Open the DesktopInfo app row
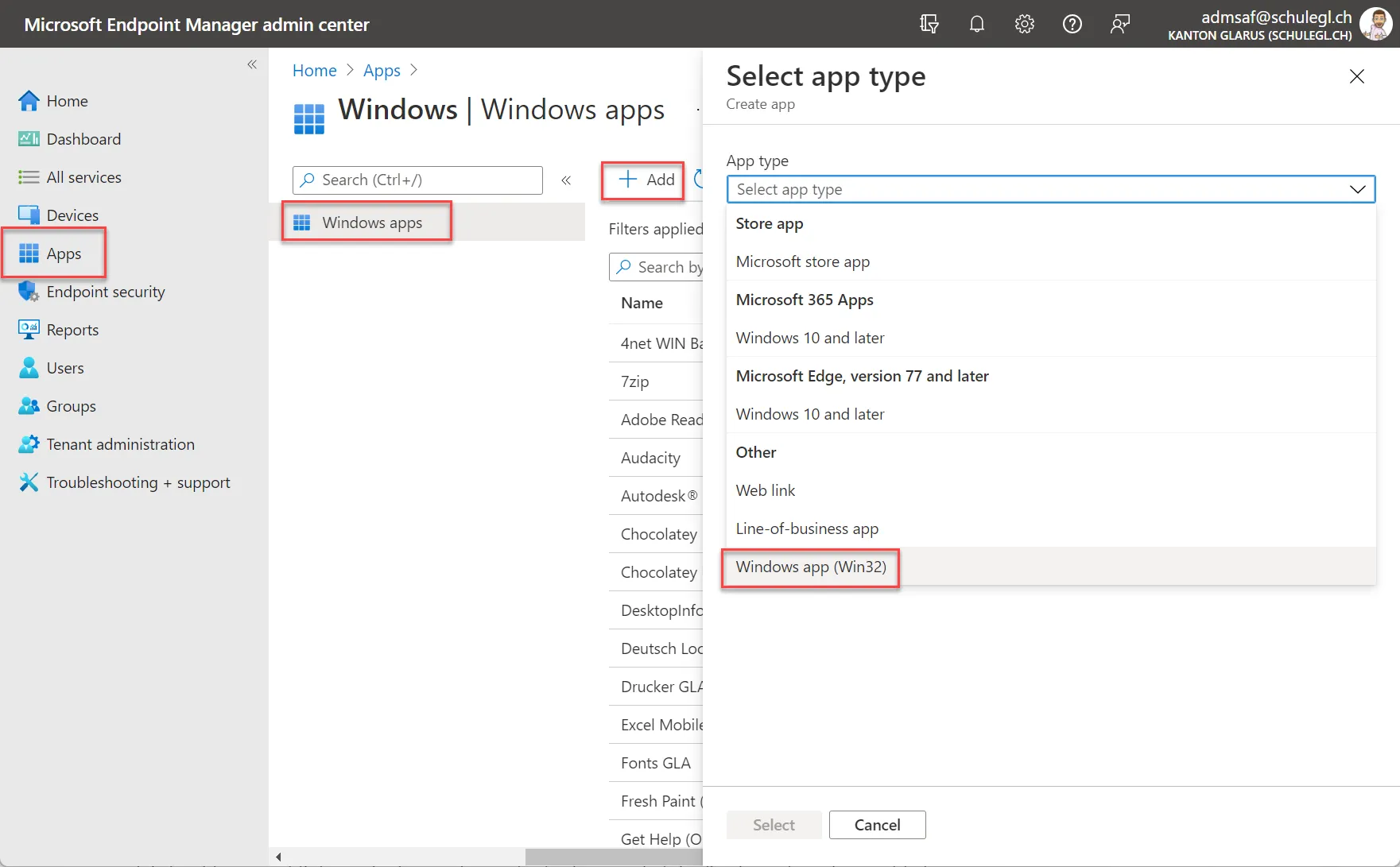The height and width of the screenshot is (867, 1400). pyautogui.click(x=656, y=610)
